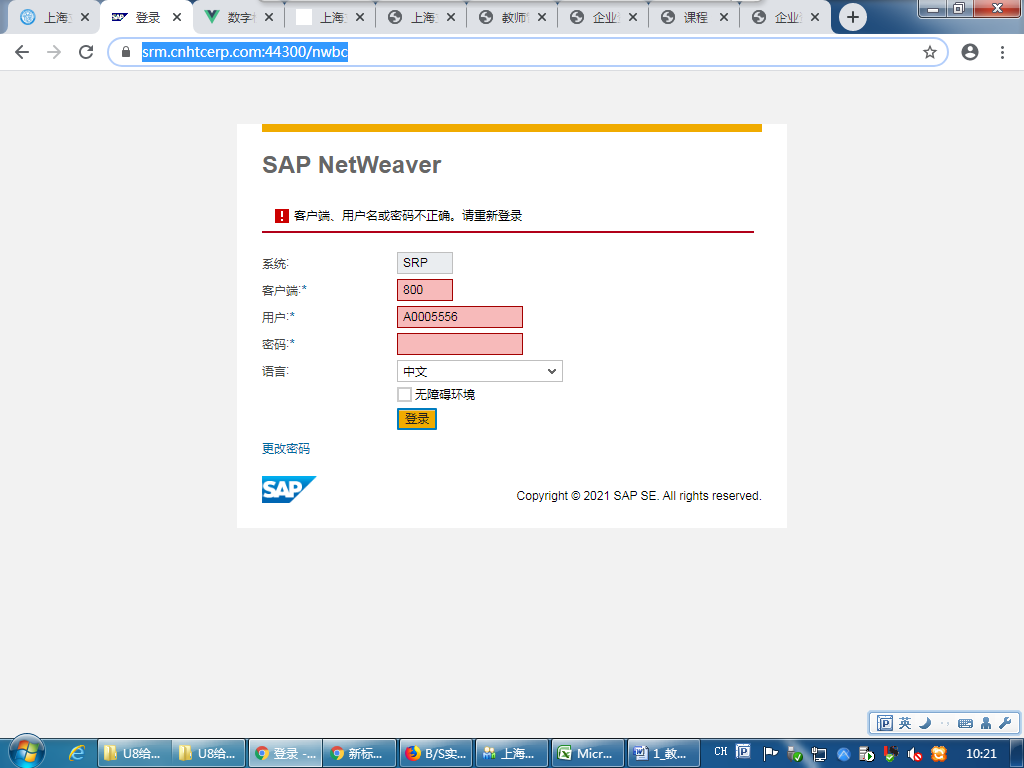Launch Internet Explorer from the taskbar
Viewport: 1024px width, 768px height.
(76, 753)
